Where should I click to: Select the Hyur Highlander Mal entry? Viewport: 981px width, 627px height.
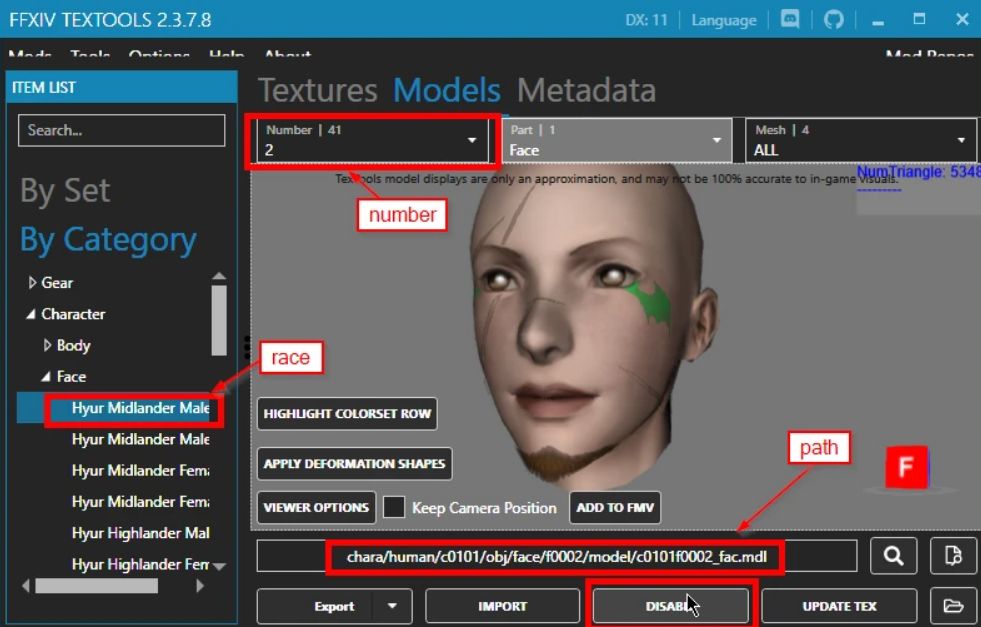(141, 533)
